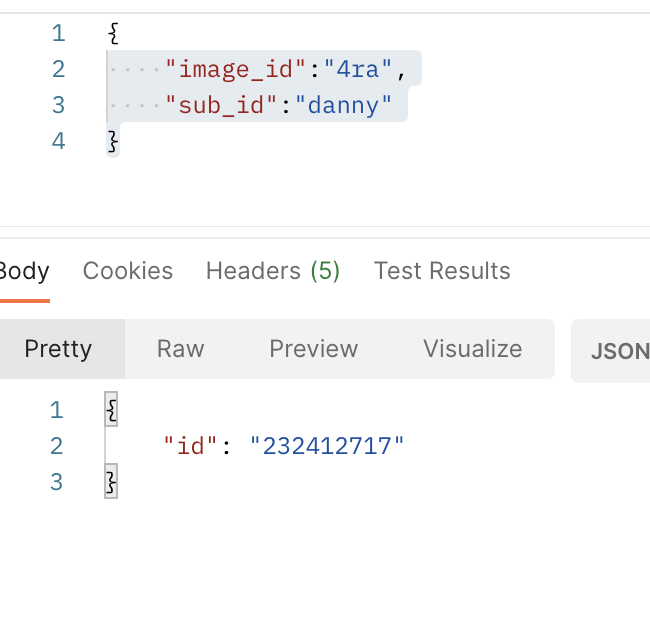Image resolution: width=650 pixels, height=618 pixels.
Task: Click line number 2 in response viewer
Action: pos(56,446)
